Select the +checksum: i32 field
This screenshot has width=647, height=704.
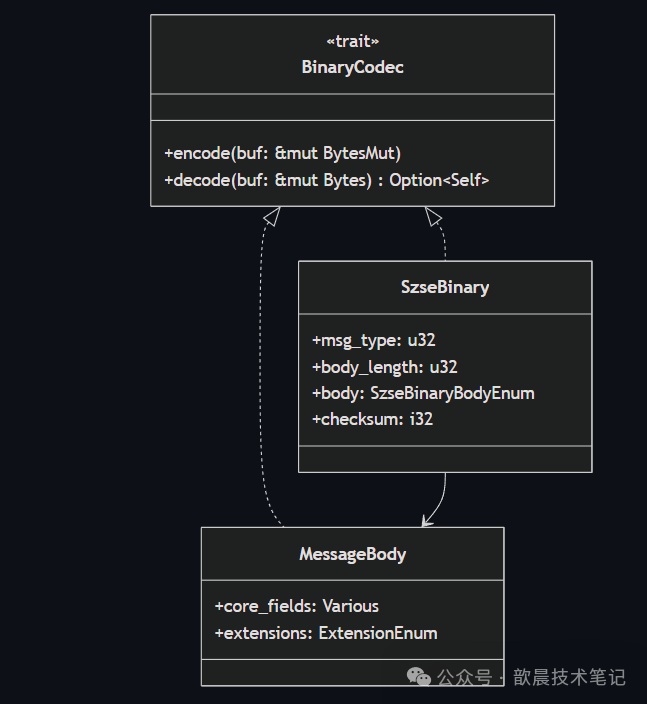coord(372,419)
